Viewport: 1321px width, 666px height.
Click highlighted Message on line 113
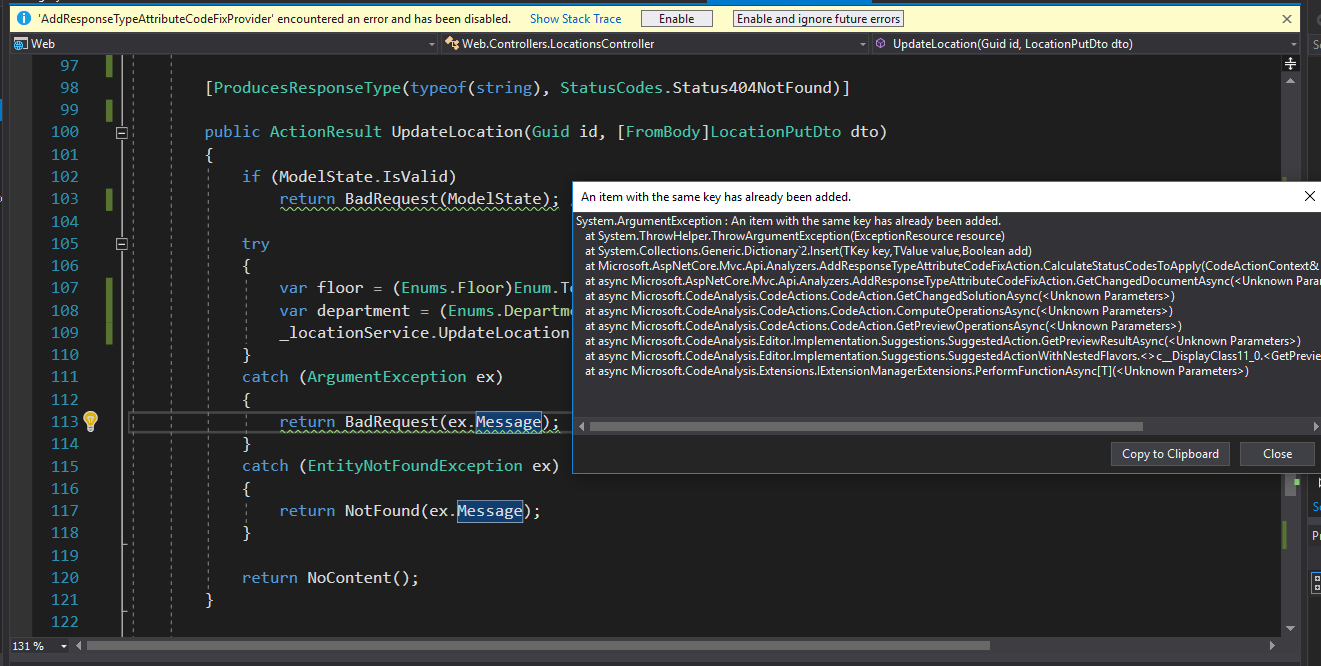tap(508, 421)
